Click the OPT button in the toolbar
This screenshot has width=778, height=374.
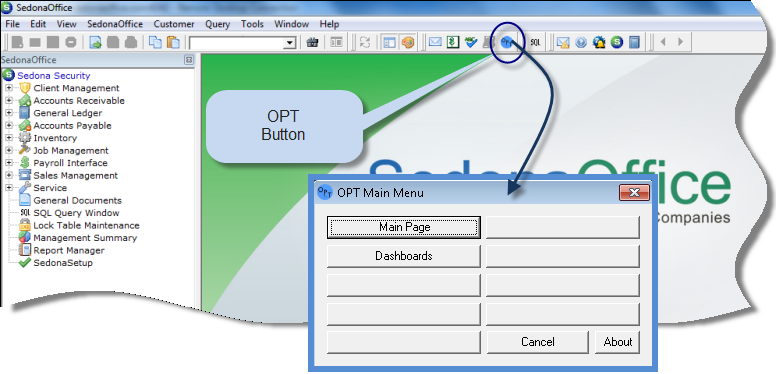pyautogui.click(x=506, y=42)
